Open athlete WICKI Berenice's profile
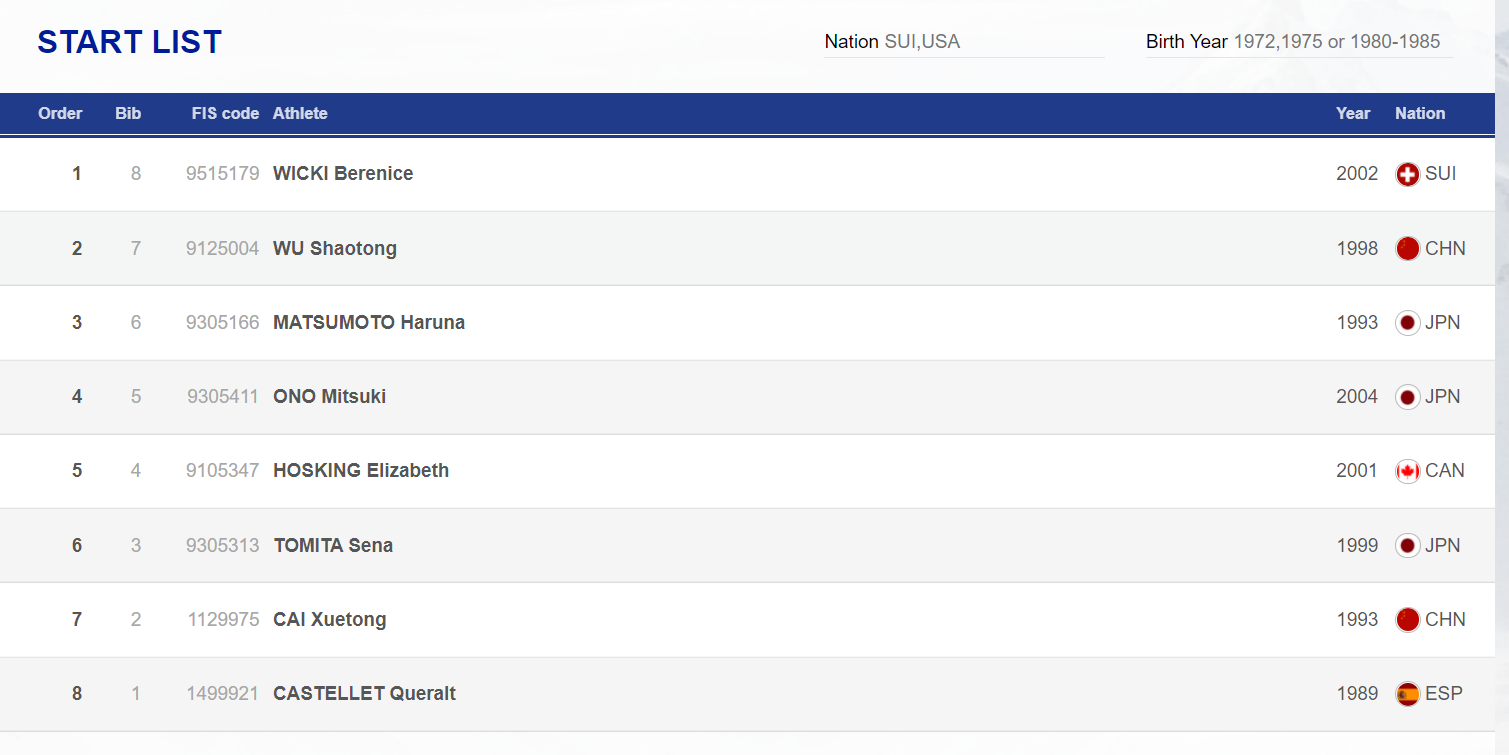Screen dimensions: 1509x755 pyautogui.click(x=343, y=174)
